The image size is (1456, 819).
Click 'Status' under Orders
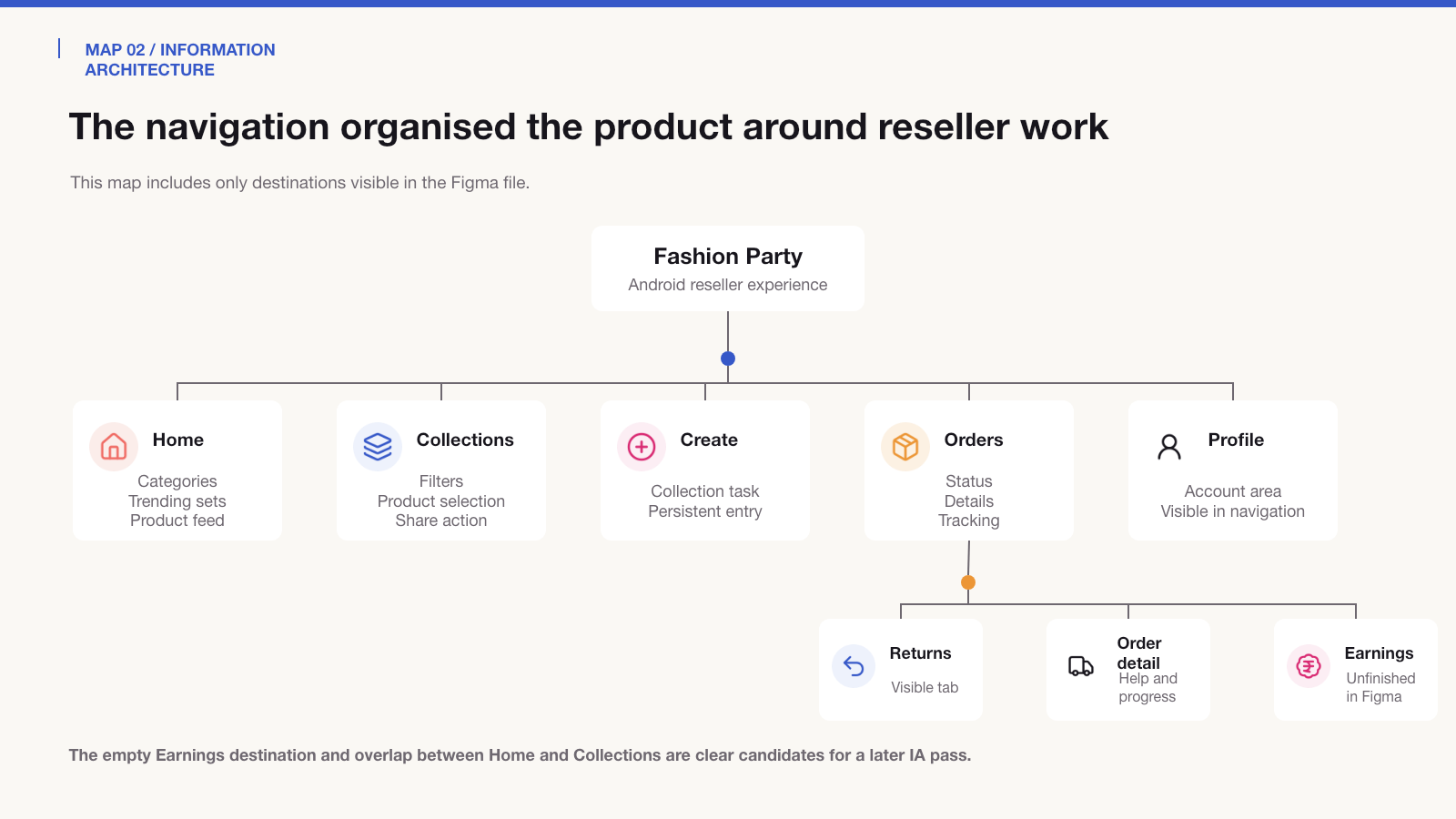pyautogui.click(x=969, y=481)
